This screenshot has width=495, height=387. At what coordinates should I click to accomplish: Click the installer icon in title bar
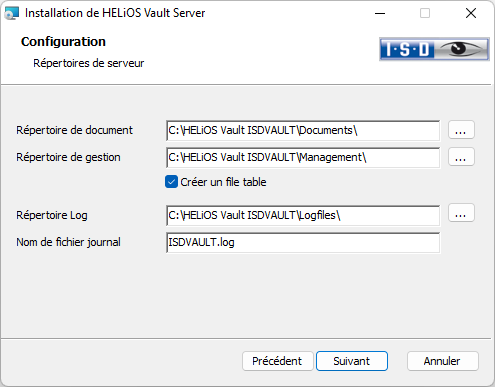(12, 13)
